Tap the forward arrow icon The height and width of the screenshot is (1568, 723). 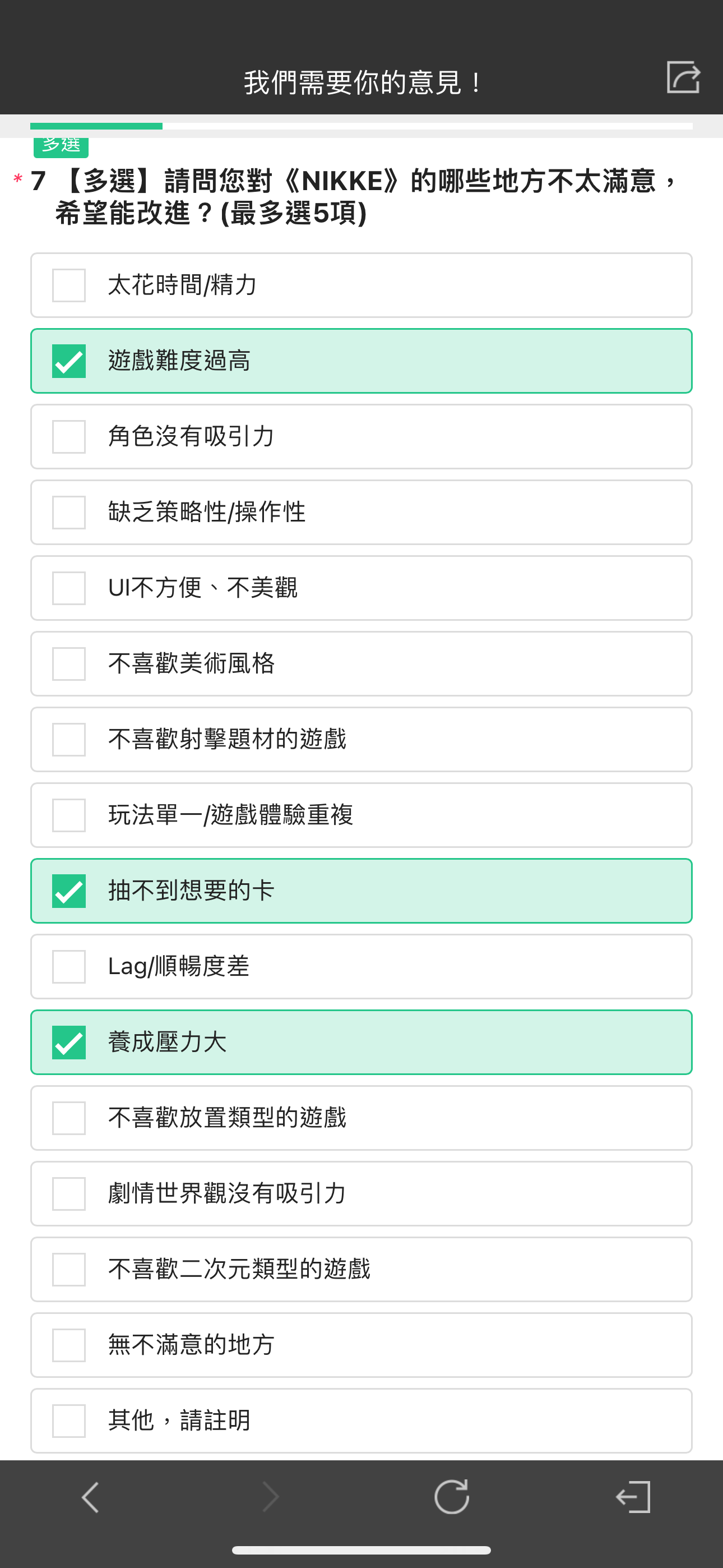coord(270,1497)
